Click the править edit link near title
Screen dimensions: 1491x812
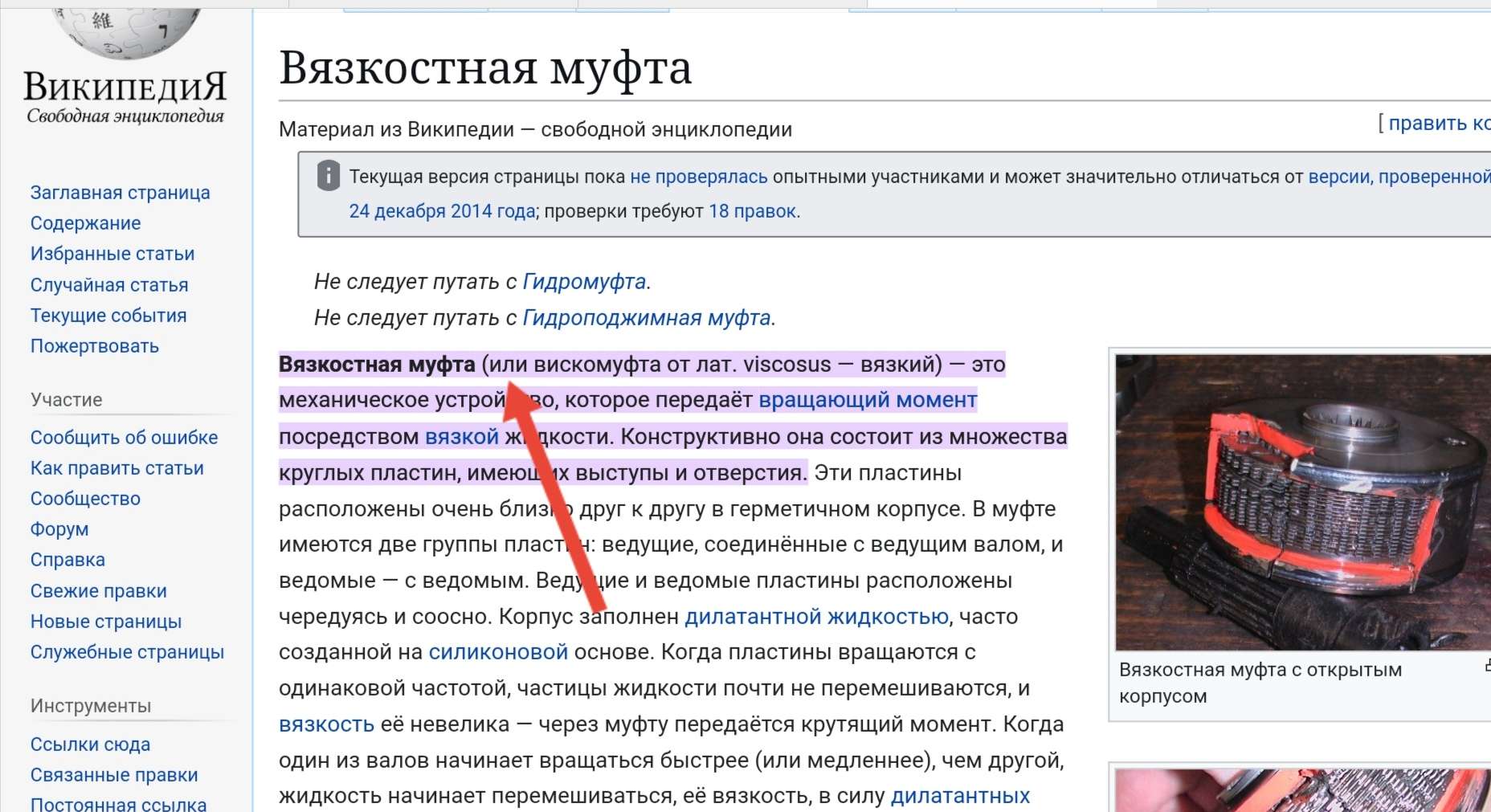pos(1439,123)
